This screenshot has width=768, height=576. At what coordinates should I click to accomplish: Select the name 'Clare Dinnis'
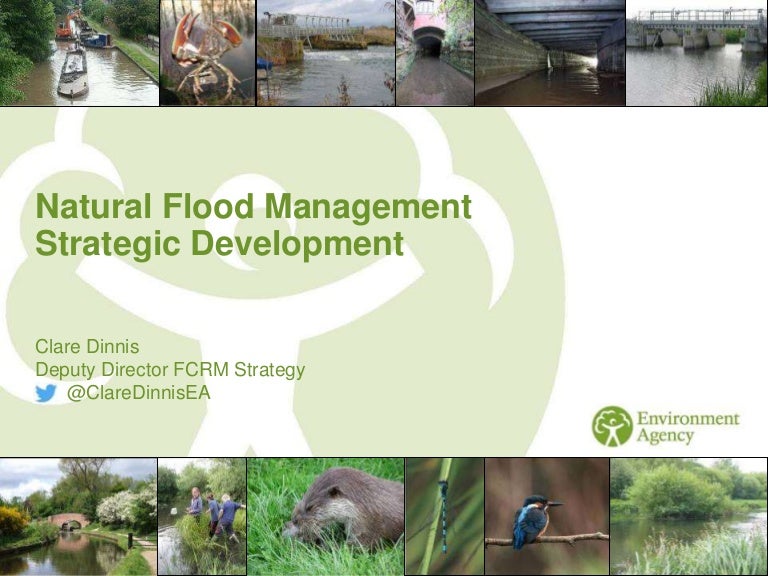click(x=87, y=347)
